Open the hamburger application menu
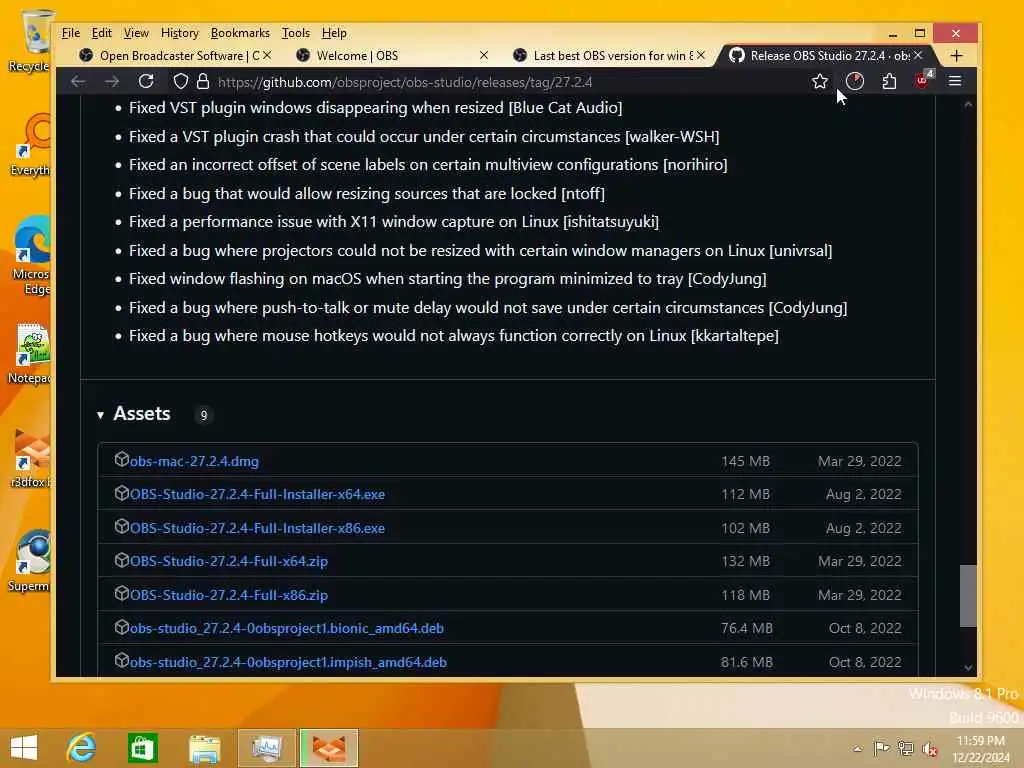 click(x=955, y=81)
